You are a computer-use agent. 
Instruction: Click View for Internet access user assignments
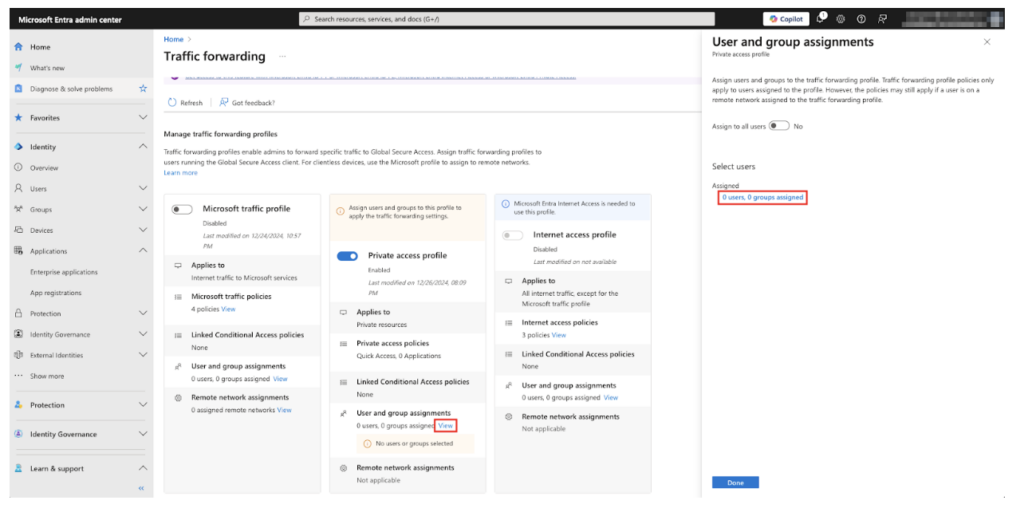pos(611,398)
